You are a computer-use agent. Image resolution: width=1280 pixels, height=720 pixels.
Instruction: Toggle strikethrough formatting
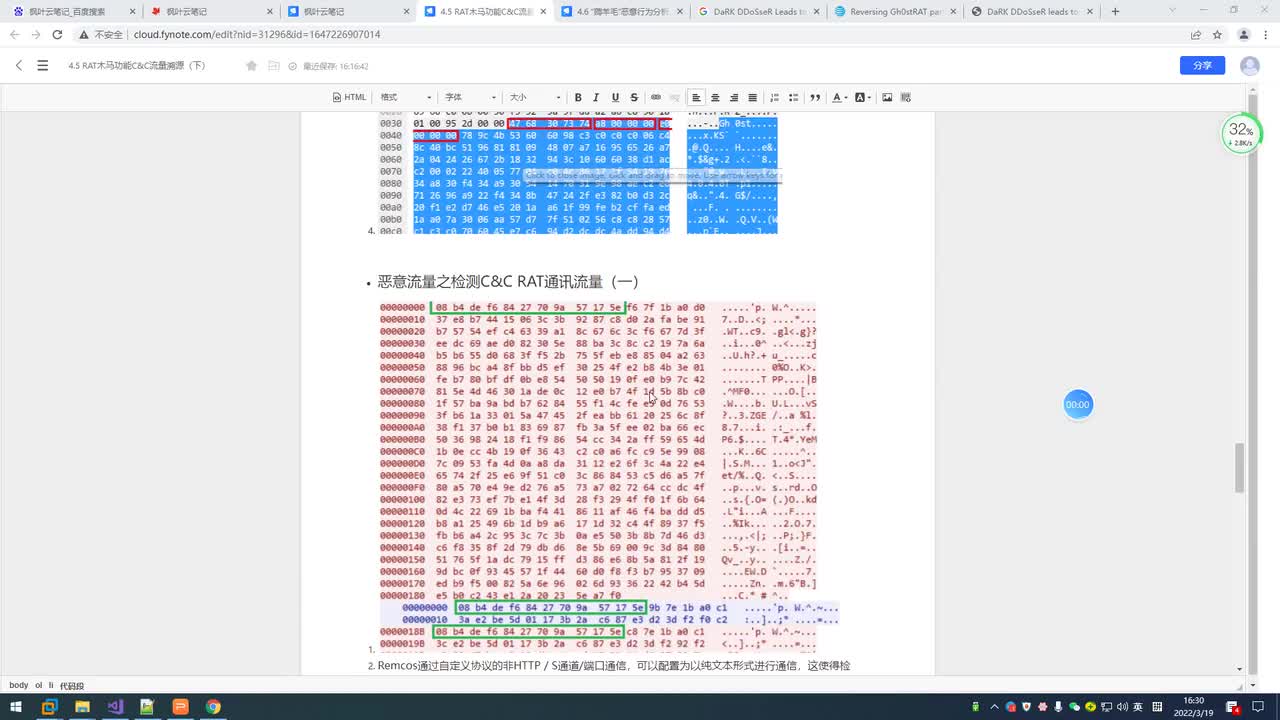tap(634, 97)
